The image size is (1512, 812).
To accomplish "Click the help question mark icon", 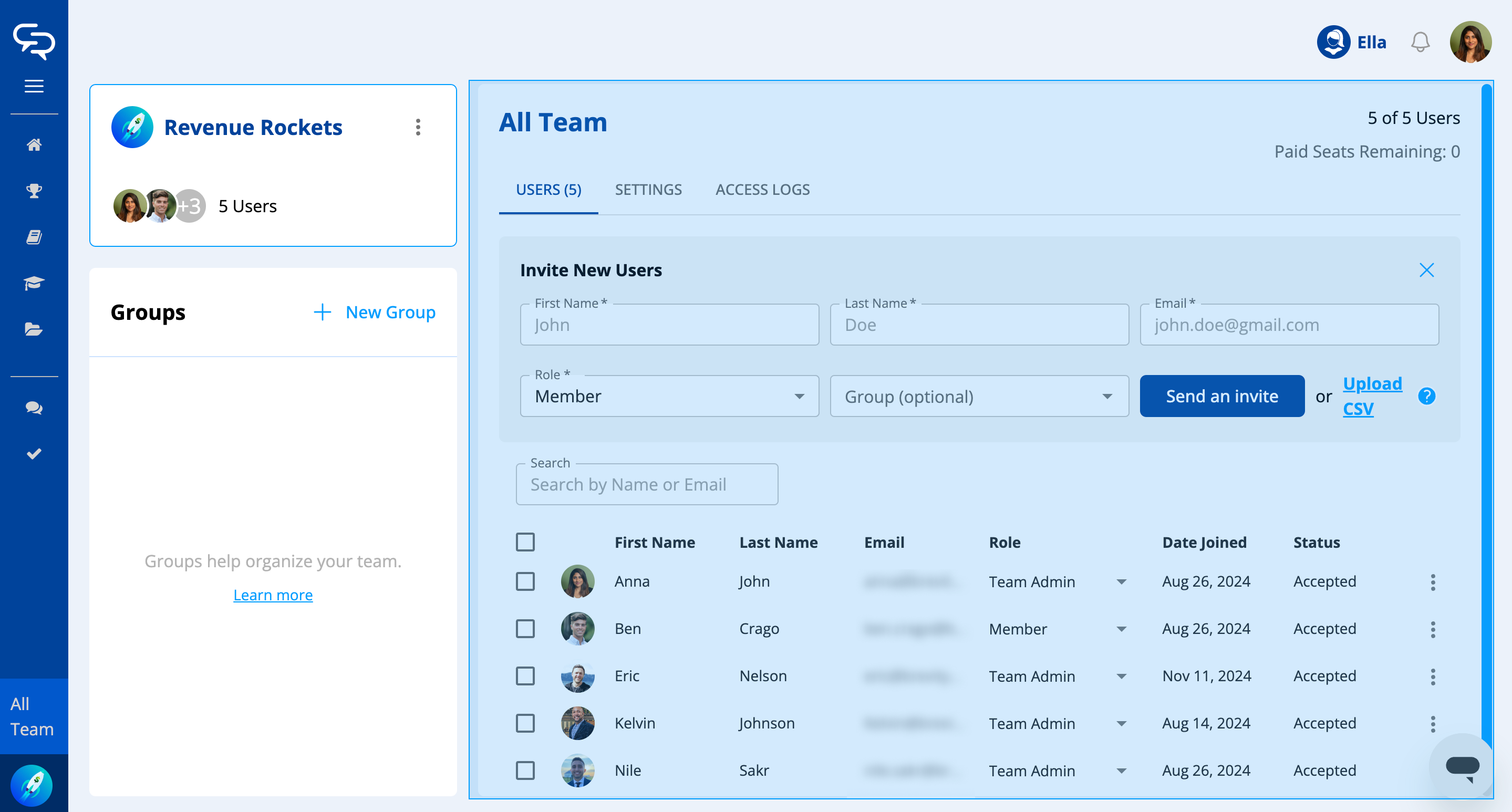I will [1426, 397].
